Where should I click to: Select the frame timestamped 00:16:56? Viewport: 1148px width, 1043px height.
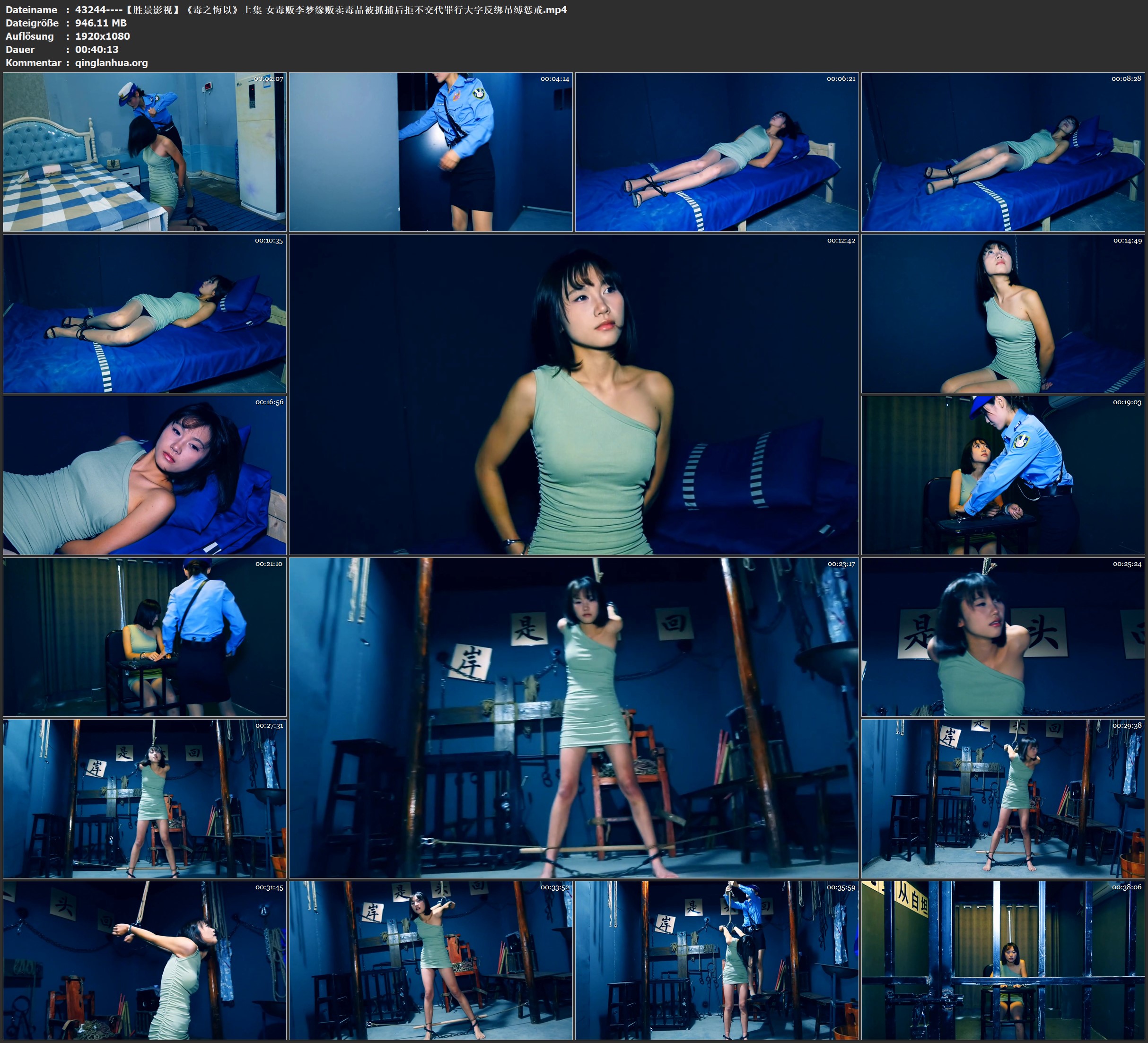point(145,475)
